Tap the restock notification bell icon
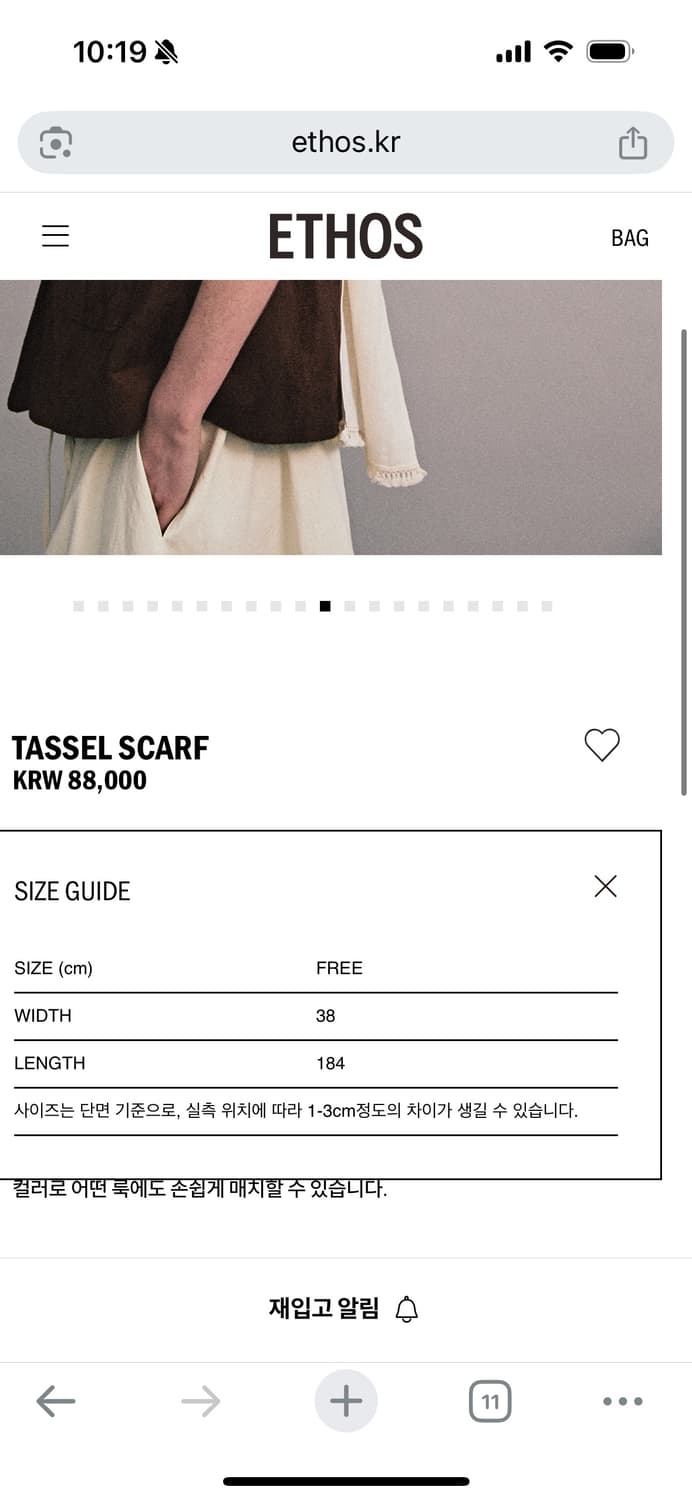This screenshot has width=692, height=1500. click(407, 1309)
